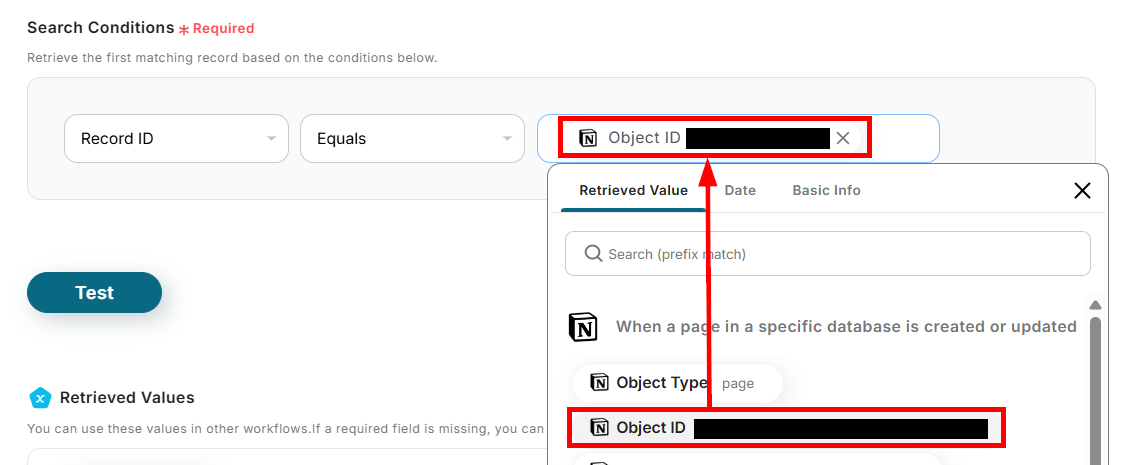Viewport: 1129px width, 465px height.
Task: Click the Test button
Action: (94, 292)
